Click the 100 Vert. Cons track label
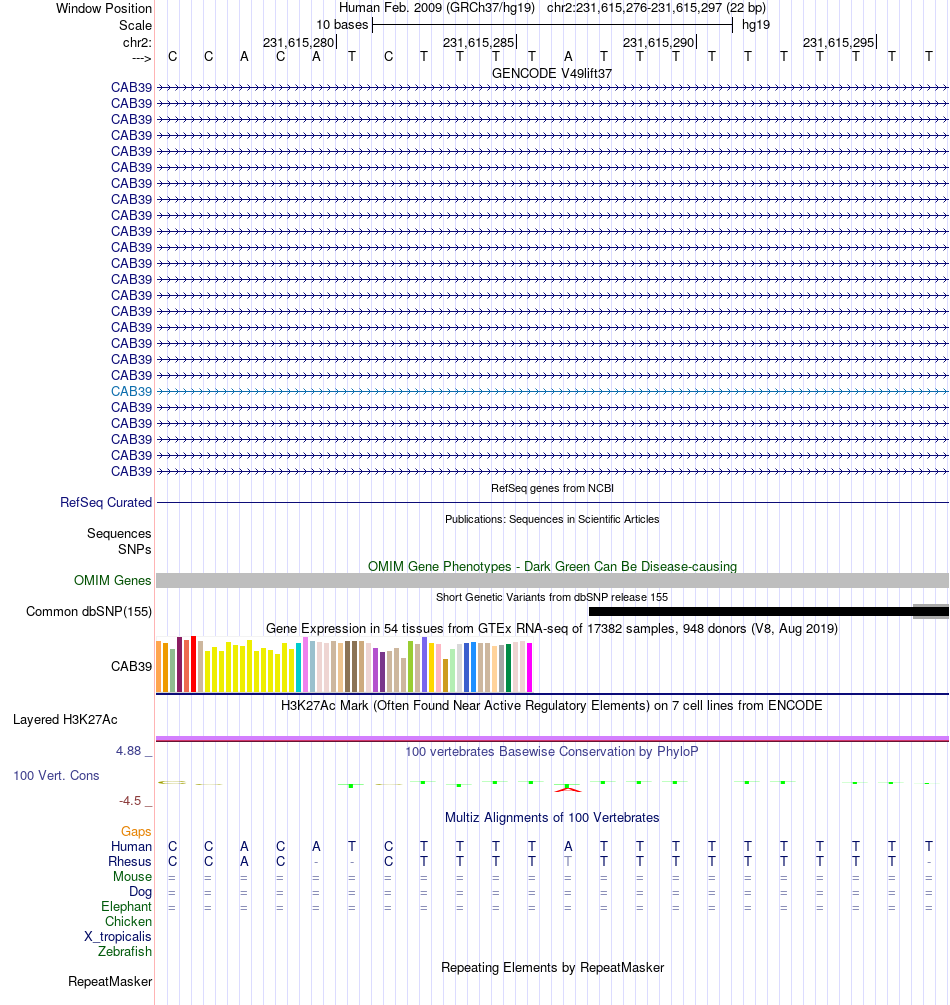Image resolution: width=950 pixels, height=1005 pixels. tap(56, 776)
